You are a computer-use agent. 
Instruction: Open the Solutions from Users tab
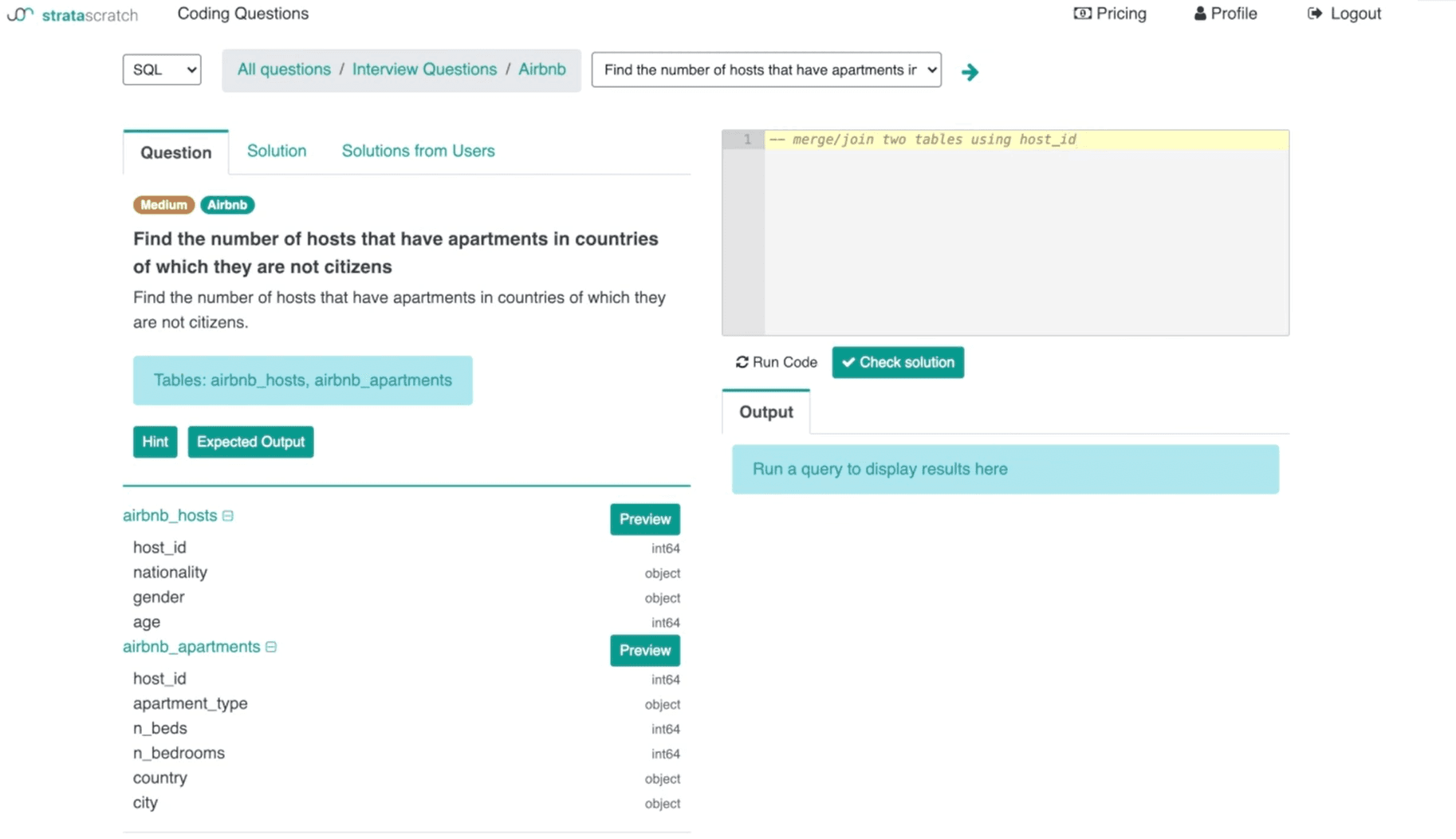click(418, 151)
